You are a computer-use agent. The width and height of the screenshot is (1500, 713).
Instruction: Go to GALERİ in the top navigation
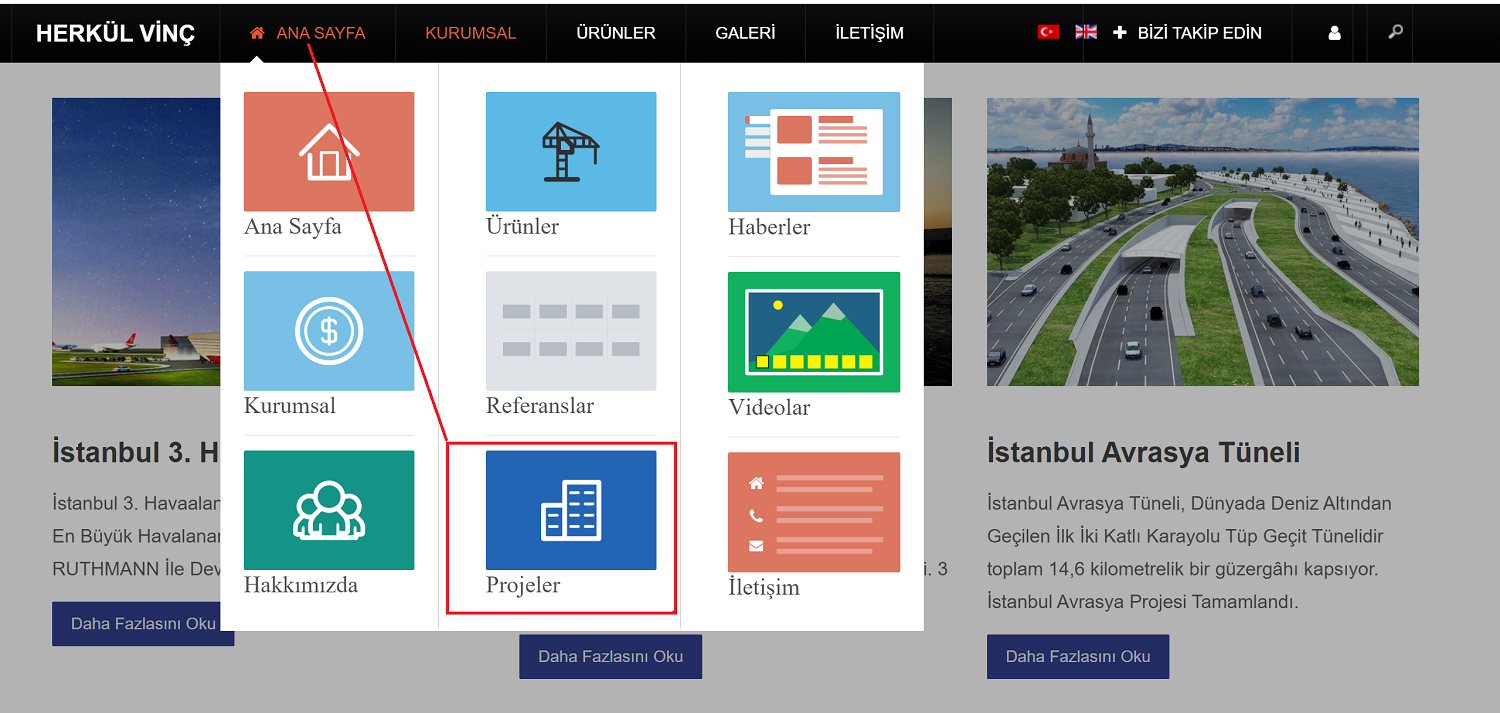(745, 33)
